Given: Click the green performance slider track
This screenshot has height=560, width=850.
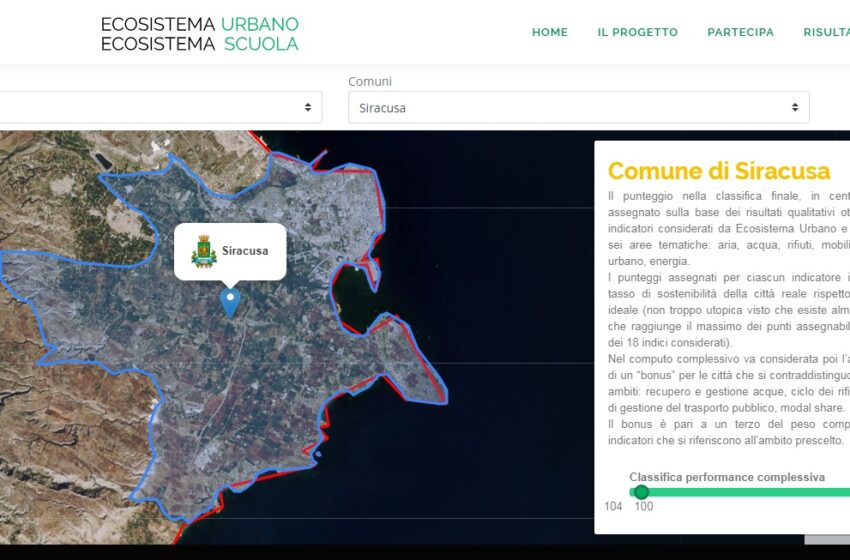Looking at the screenshot, I should [750, 492].
